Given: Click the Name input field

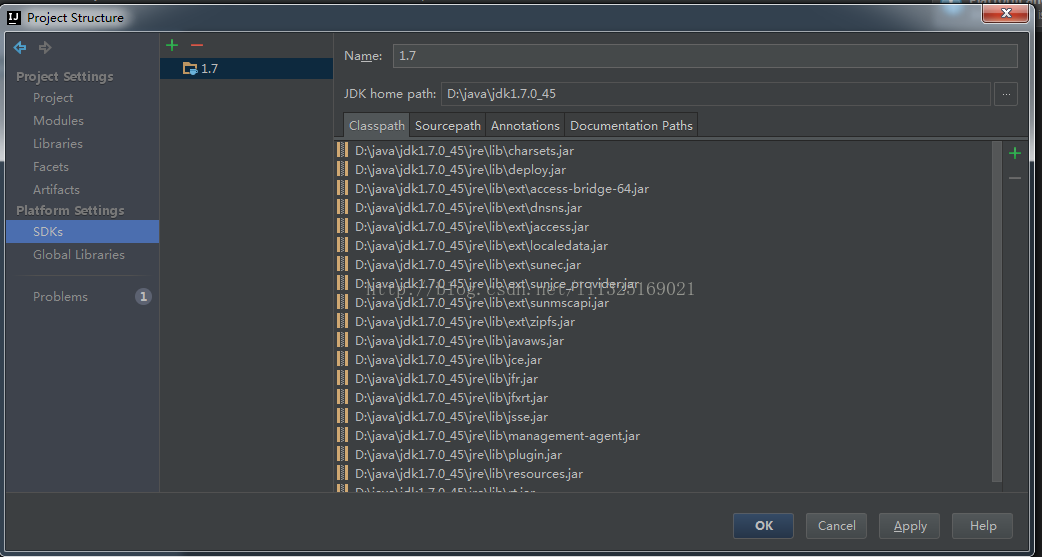Looking at the screenshot, I should tap(705, 56).
